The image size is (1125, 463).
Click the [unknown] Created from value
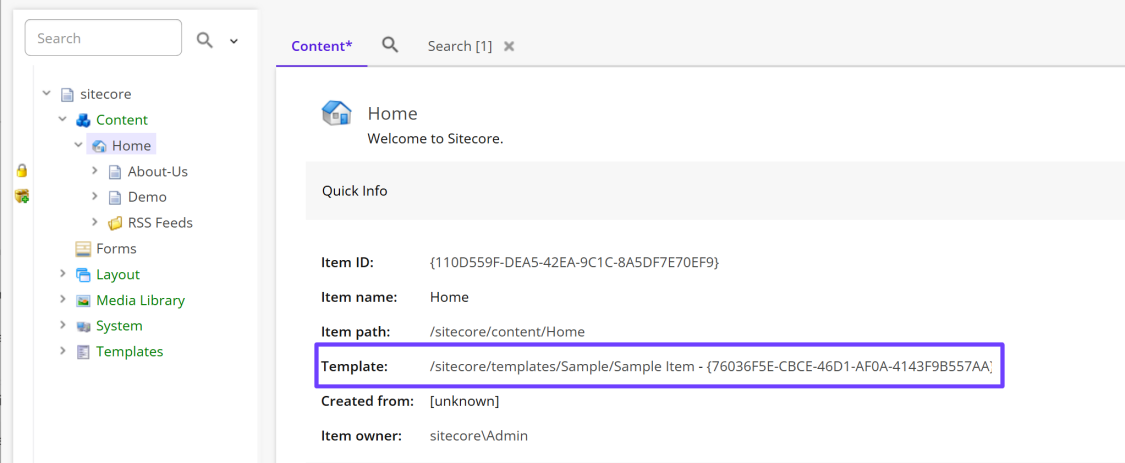click(x=464, y=401)
